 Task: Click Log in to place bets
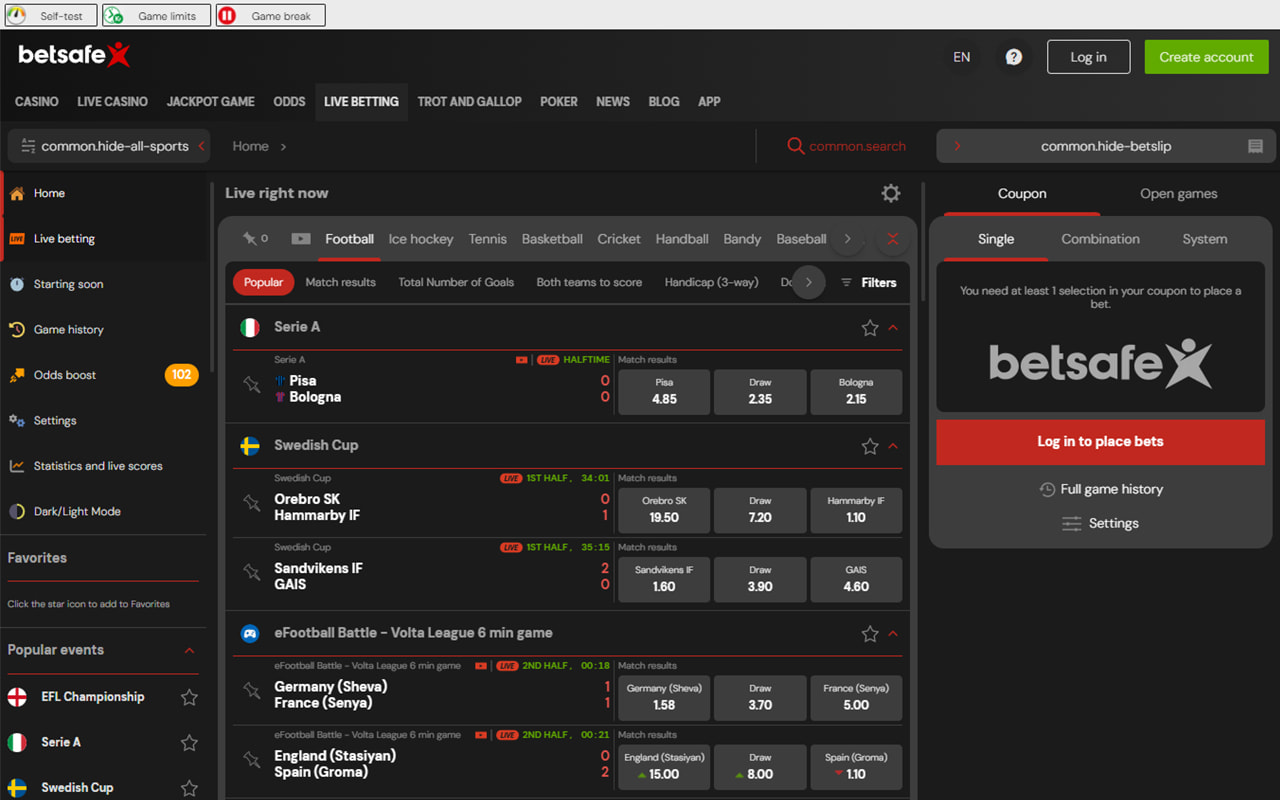tap(1100, 442)
